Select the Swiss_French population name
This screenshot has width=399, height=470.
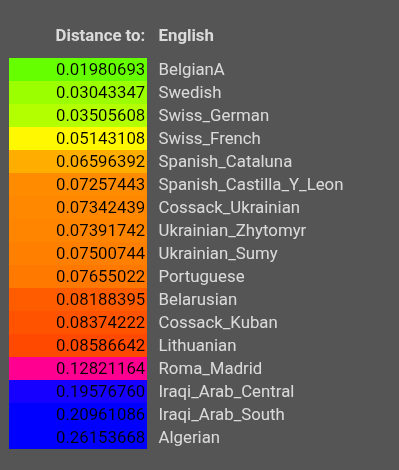[x=209, y=139]
